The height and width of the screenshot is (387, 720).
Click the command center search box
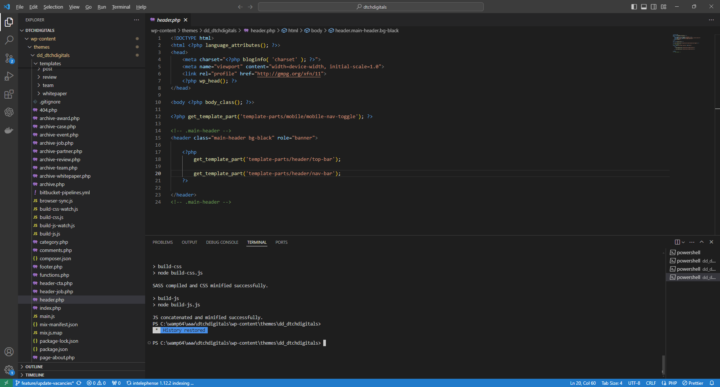371,7
